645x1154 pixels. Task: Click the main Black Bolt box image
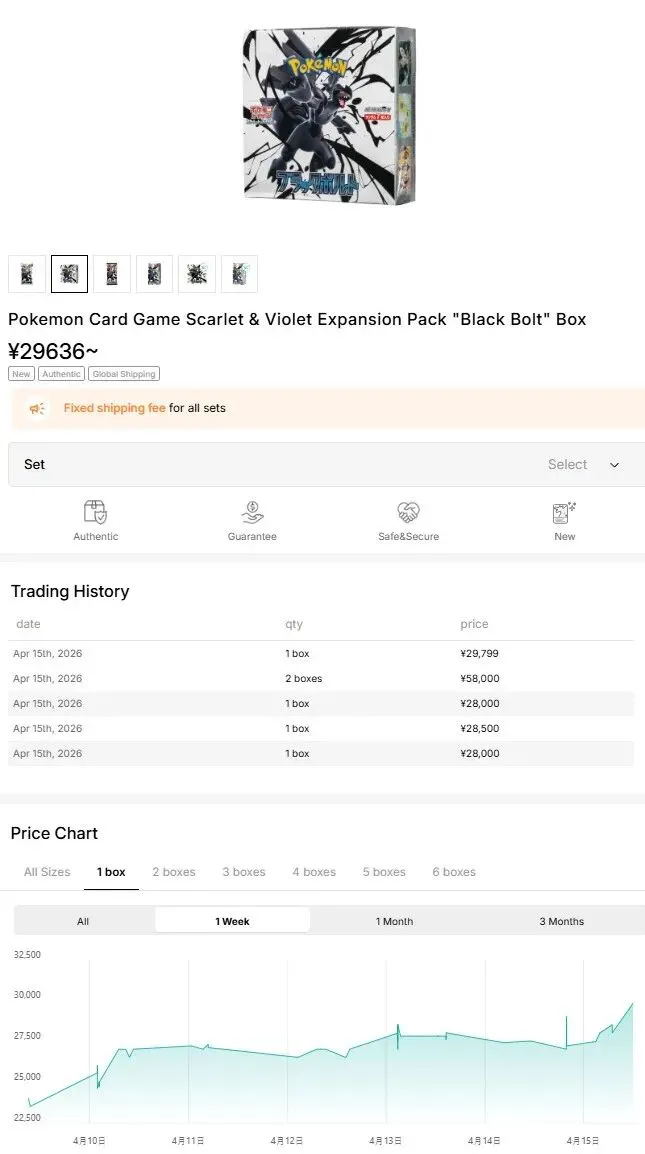(329, 115)
